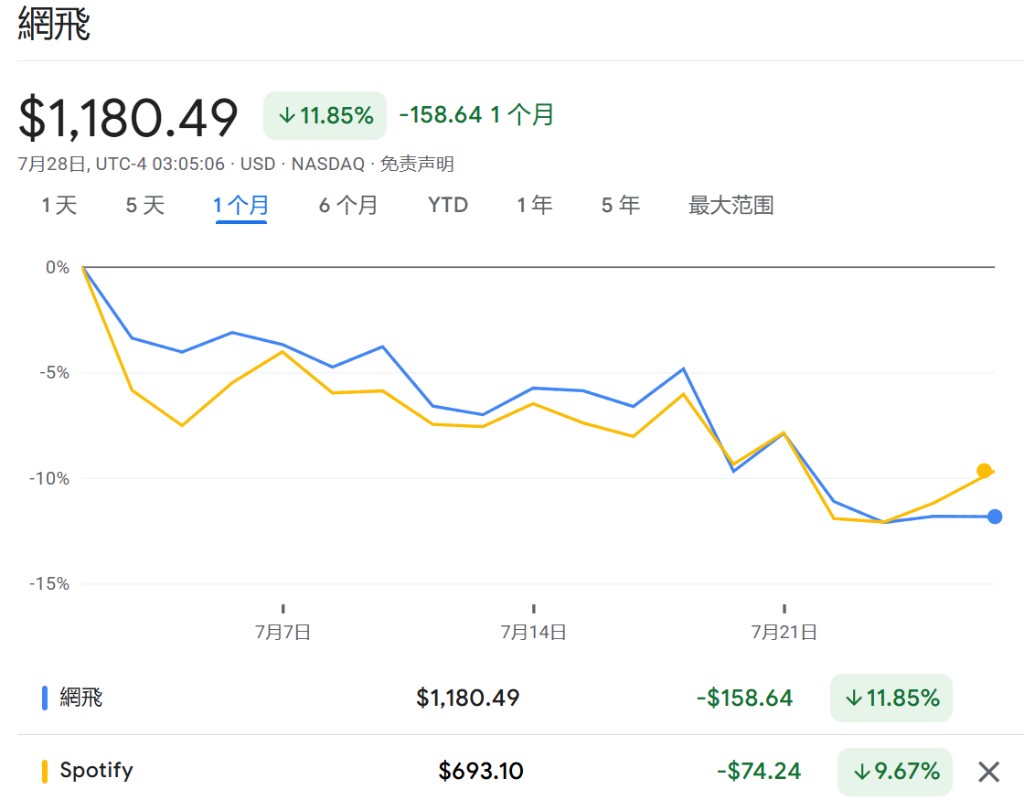Select the 1个月 tab
Screen dimensions: 1024x806
pyautogui.click(x=241, y=205)
